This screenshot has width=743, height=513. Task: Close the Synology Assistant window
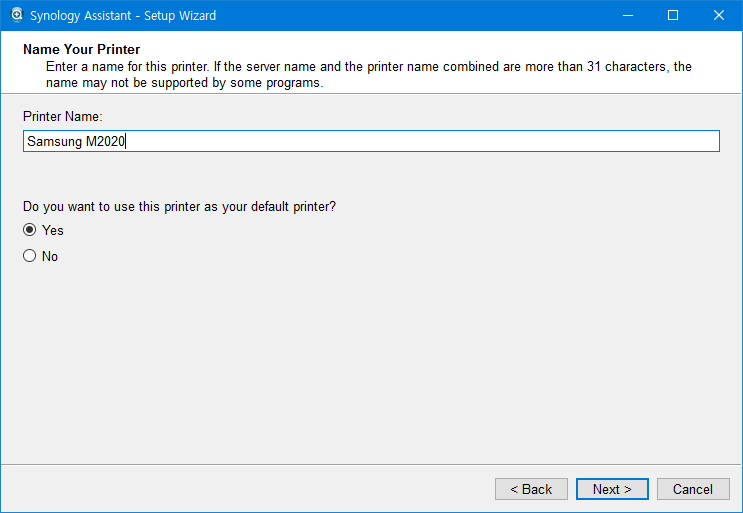719,15
